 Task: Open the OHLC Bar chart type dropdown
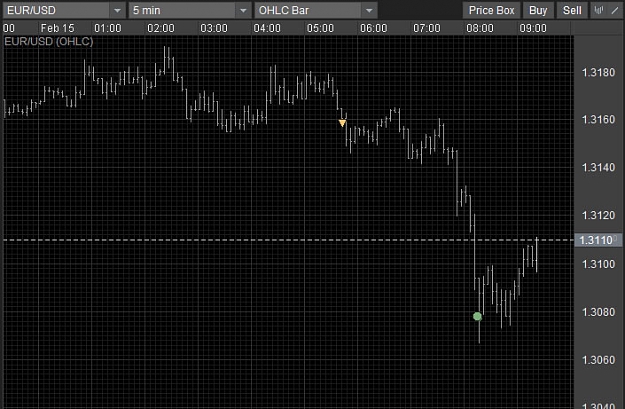point(316,10)
